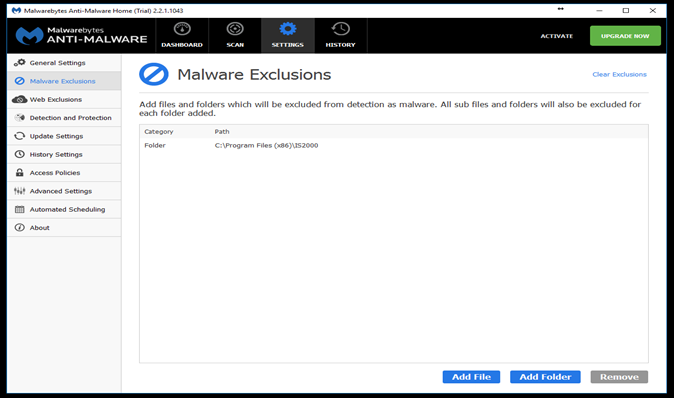The height and width of the screenshot is (398, 674).
Task: Click the green Upgrade Now button
Action: tap(625, 36)
